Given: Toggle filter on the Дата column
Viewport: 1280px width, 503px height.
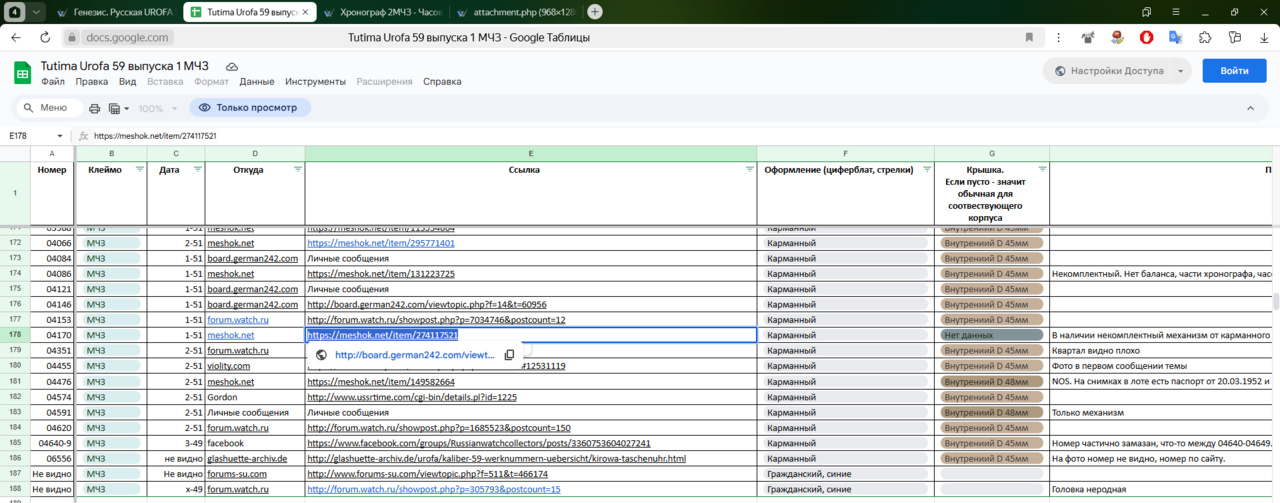Looking at the screenshot, I should tap(197, 170).
